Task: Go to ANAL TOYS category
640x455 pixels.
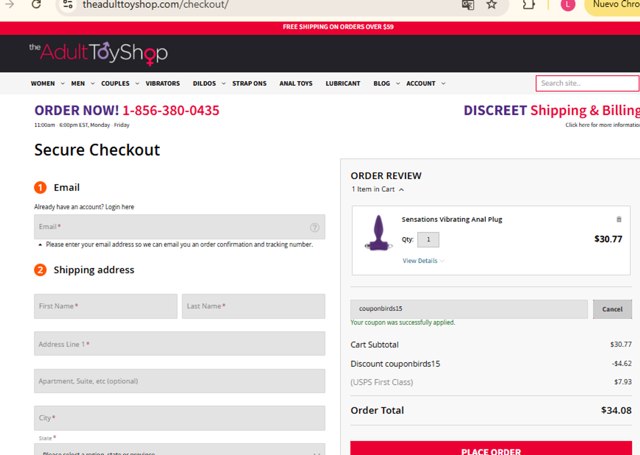Action: pos(296,83)
